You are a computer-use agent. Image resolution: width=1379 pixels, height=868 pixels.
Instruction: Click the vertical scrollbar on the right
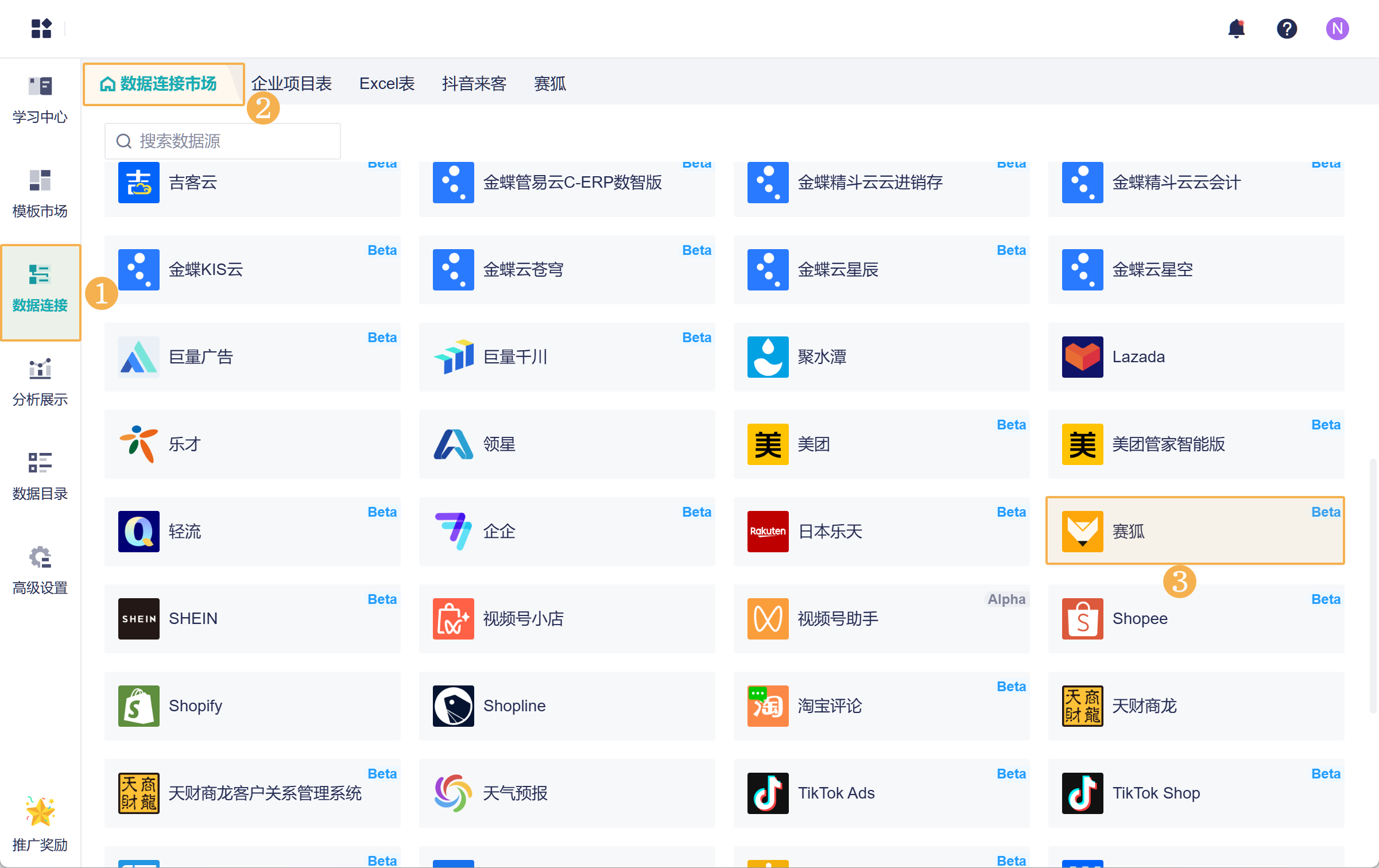pos(1373,586)
